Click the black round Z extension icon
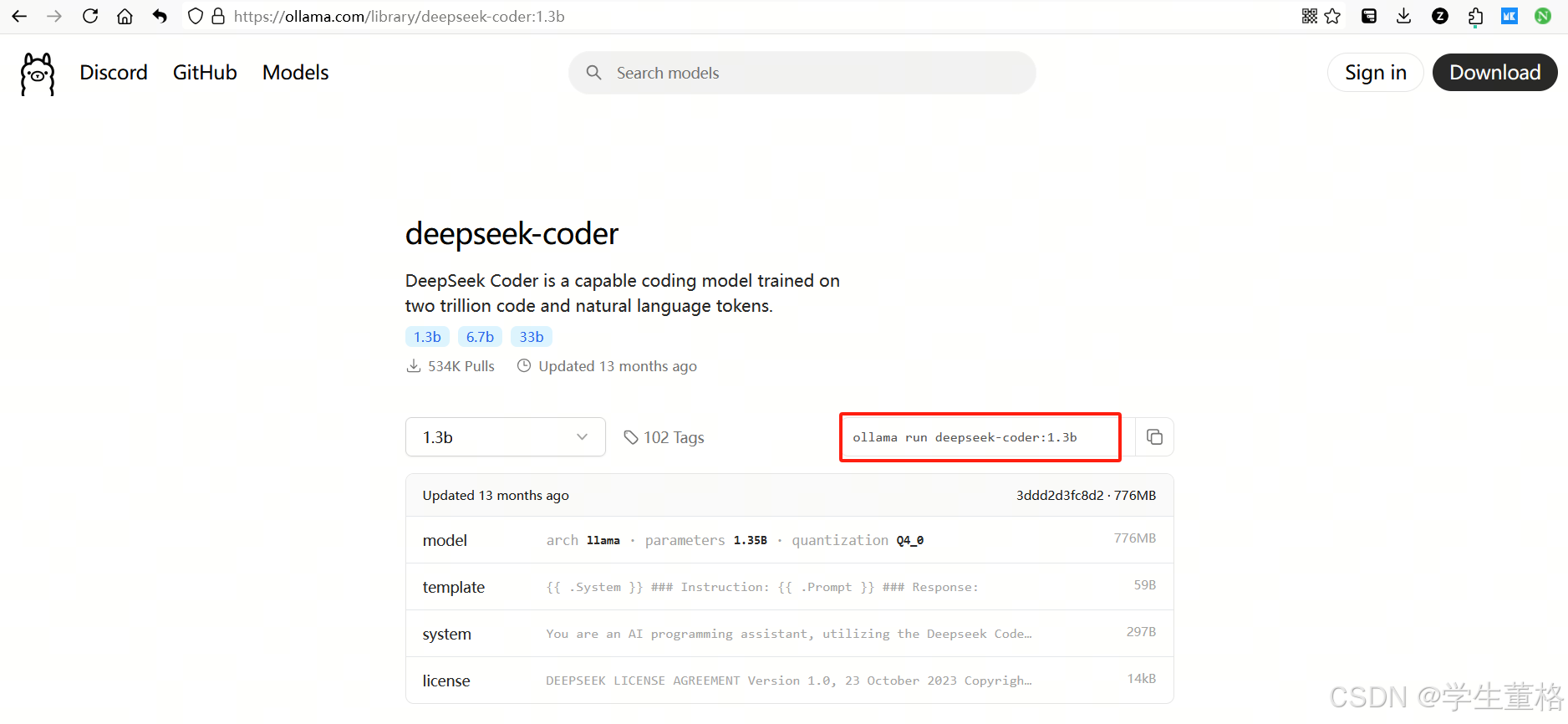1568x724 pixels. tap(1440, 16)
